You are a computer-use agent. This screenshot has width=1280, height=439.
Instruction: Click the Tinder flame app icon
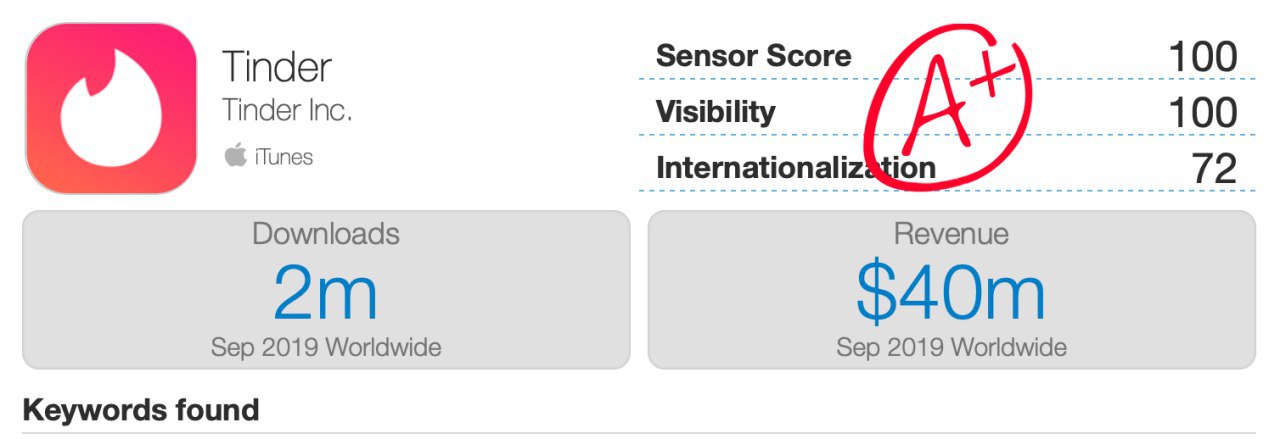(x=110, y=107)
